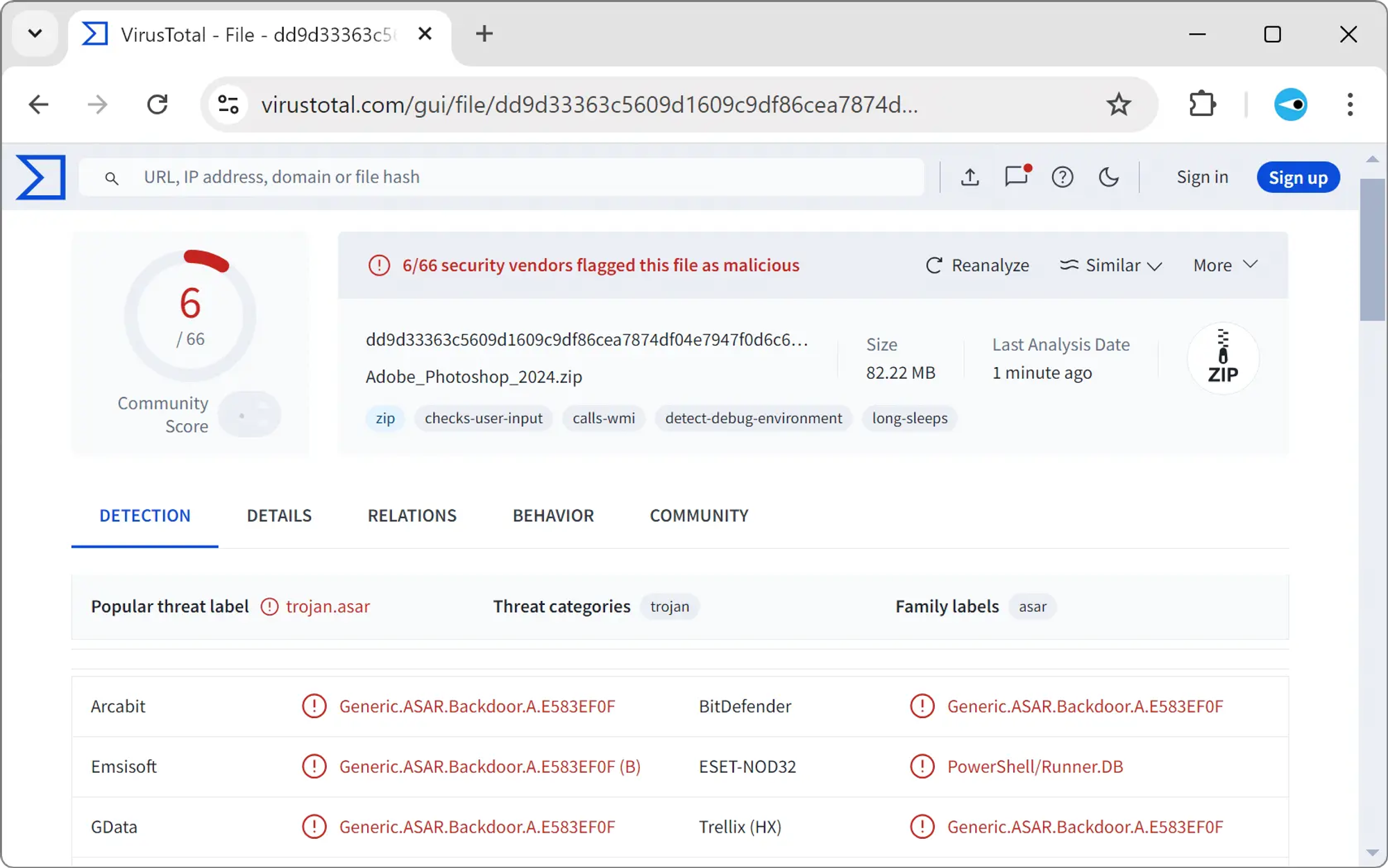Click the VirusTotal logo icon
This screenshot has height=868, width=1388.
pyautogui.click(x=40, y=177)
